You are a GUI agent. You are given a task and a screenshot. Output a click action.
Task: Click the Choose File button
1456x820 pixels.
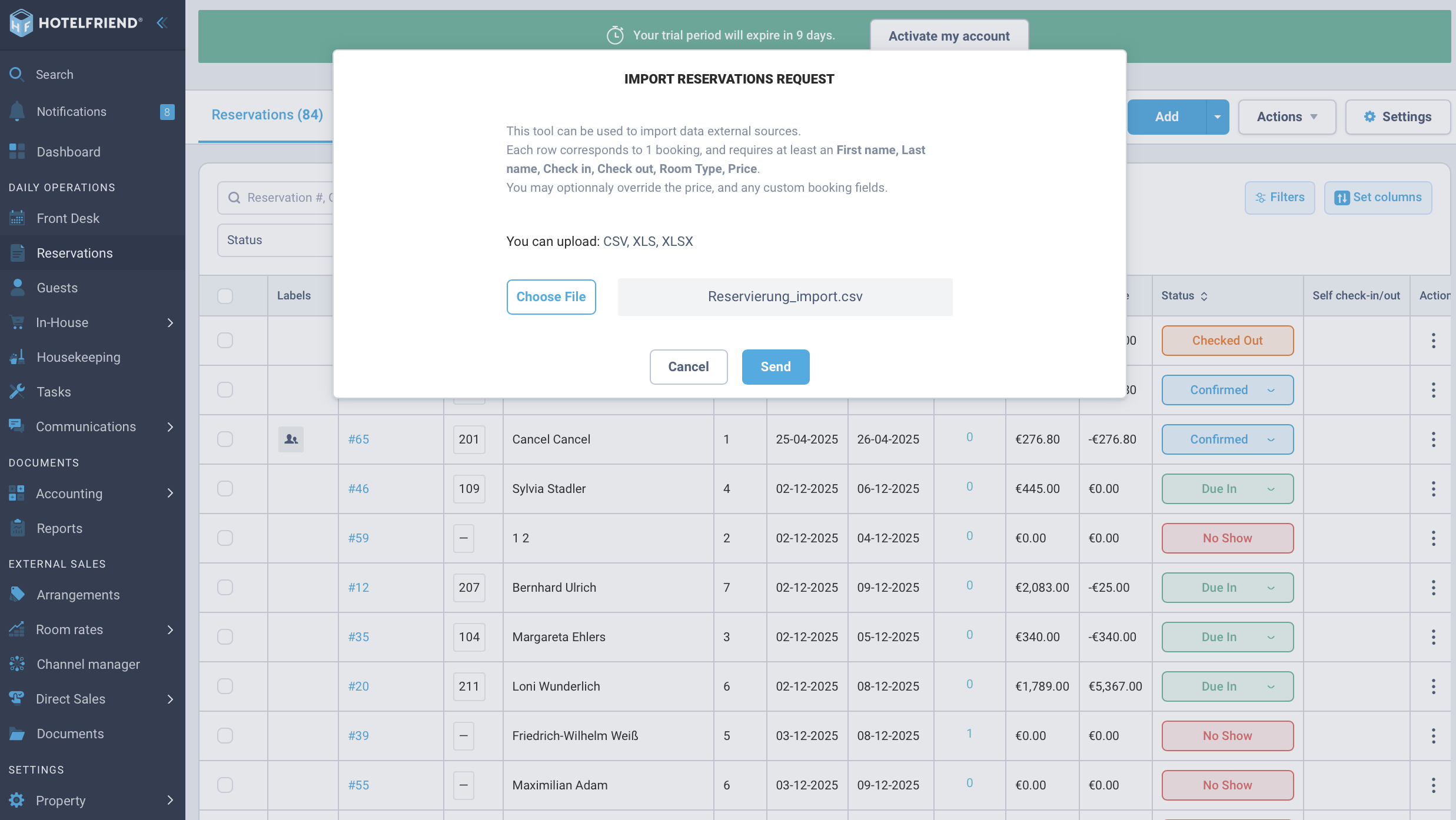[551, 296]
